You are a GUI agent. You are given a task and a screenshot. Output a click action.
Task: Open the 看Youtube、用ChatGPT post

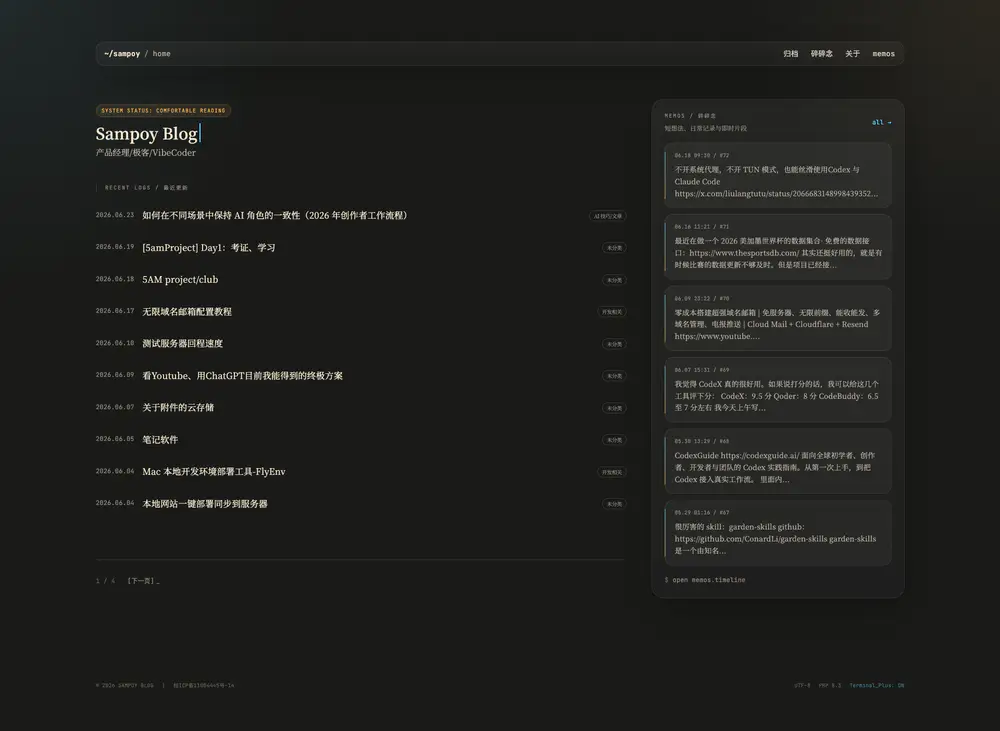pos(242,376)
